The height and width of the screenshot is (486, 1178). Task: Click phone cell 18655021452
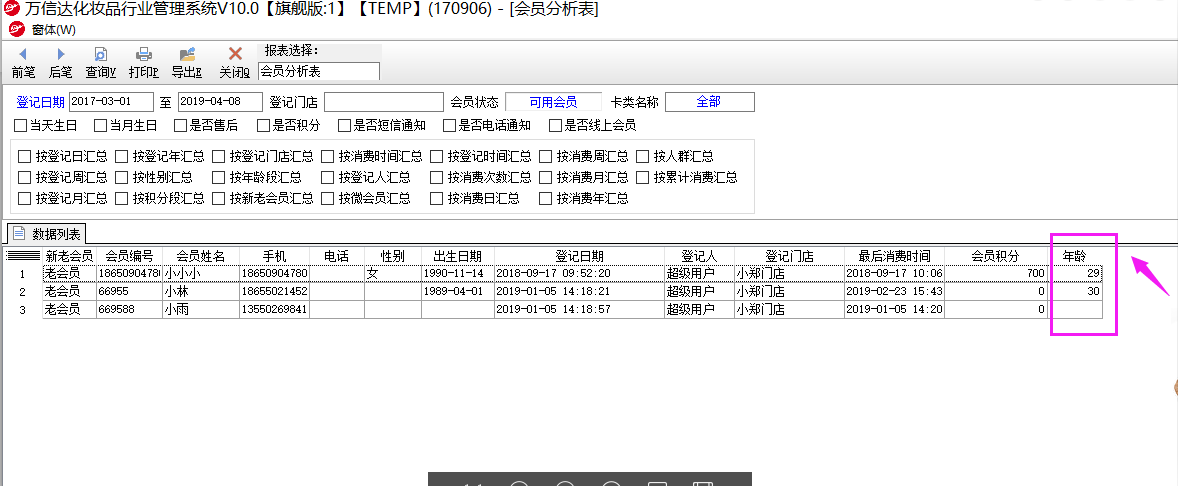pyautogui.click(x=274, y=291)
